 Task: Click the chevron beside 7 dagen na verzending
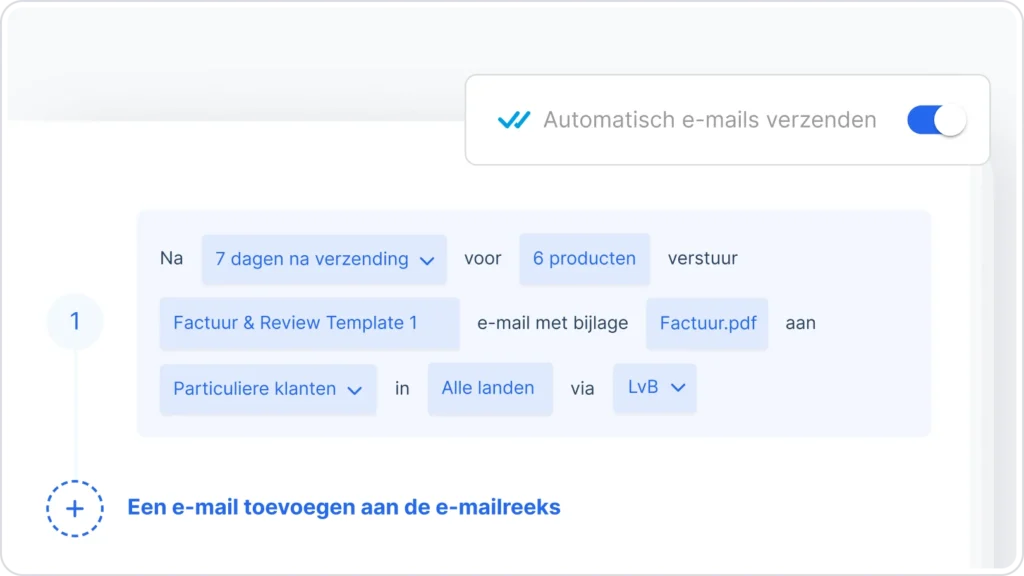point(427,261)
